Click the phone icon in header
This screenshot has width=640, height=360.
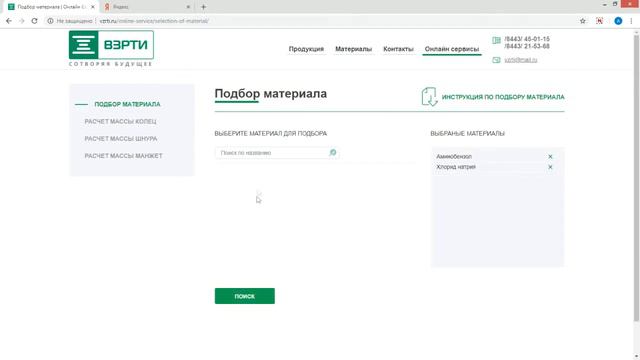point(496,40)
